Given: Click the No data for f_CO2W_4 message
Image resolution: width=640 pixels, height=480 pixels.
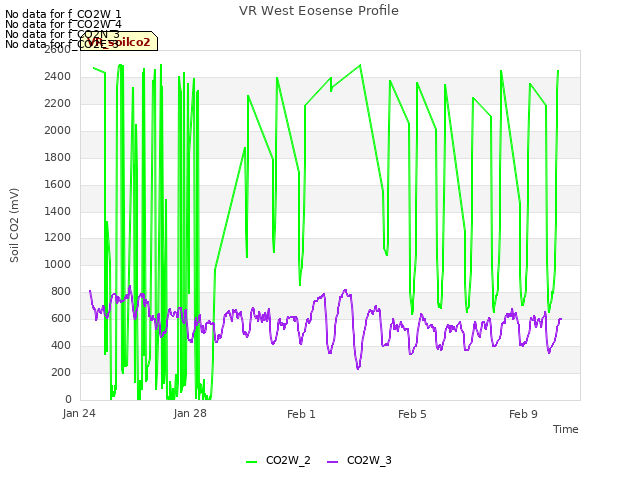Looking at the screenshot, I should point(63,24).
